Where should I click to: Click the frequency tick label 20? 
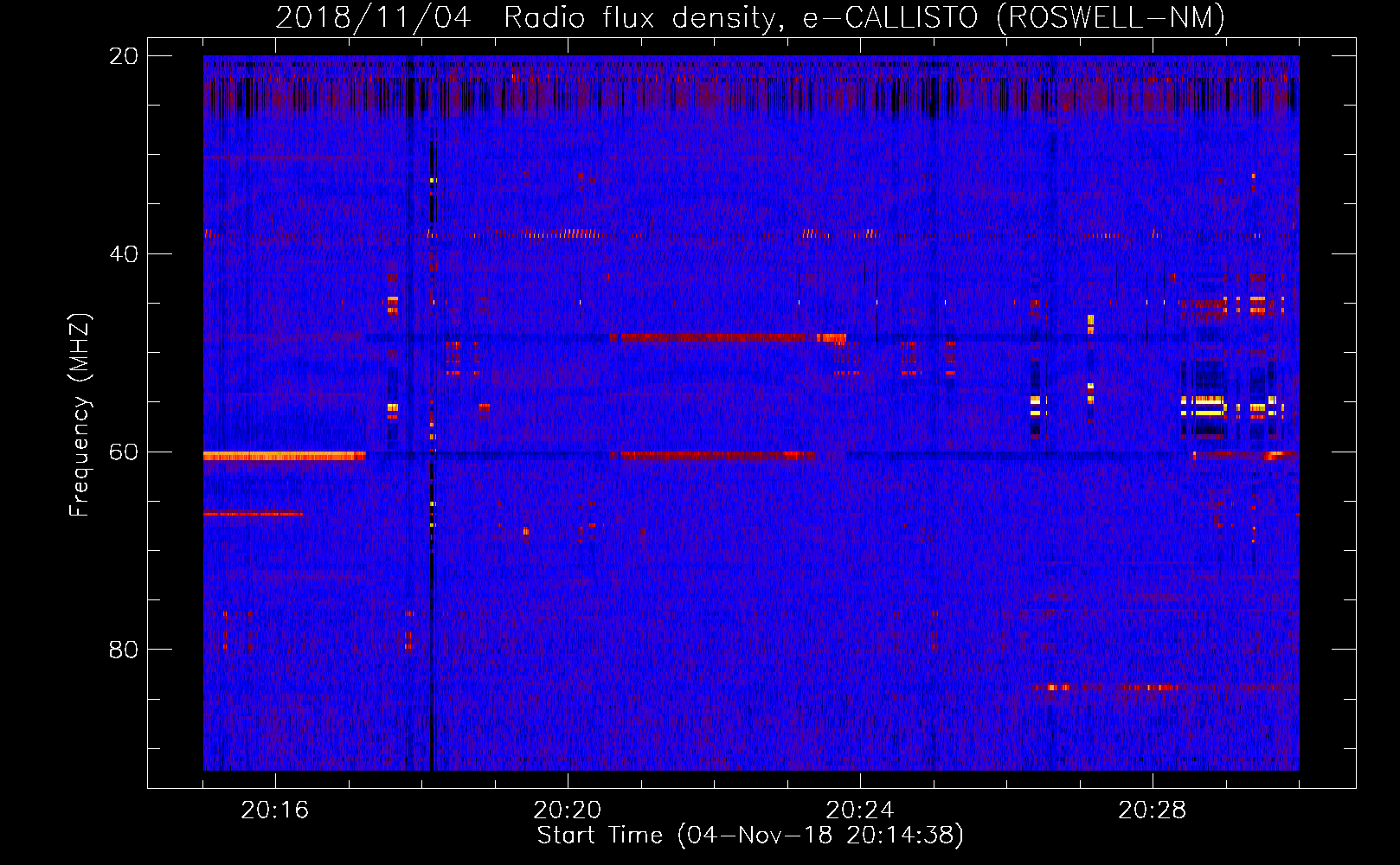(x=124, y=56)
